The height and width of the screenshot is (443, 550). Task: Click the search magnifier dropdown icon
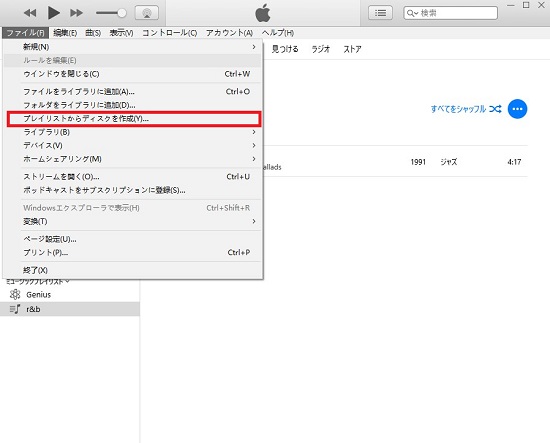pos(412,14)
